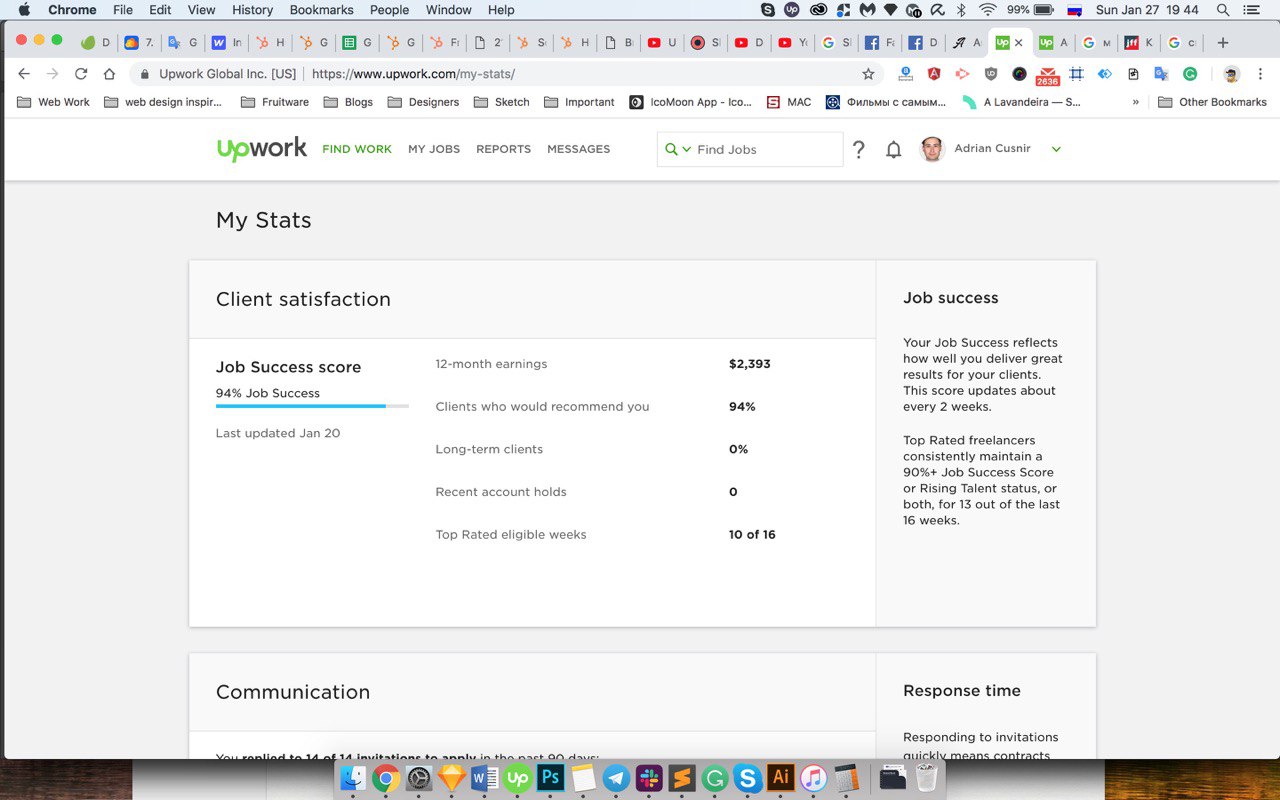The height and width of the screenshot is (800, 1280).
Task: Open Photoshop from the dock
Action: point(551,778)
